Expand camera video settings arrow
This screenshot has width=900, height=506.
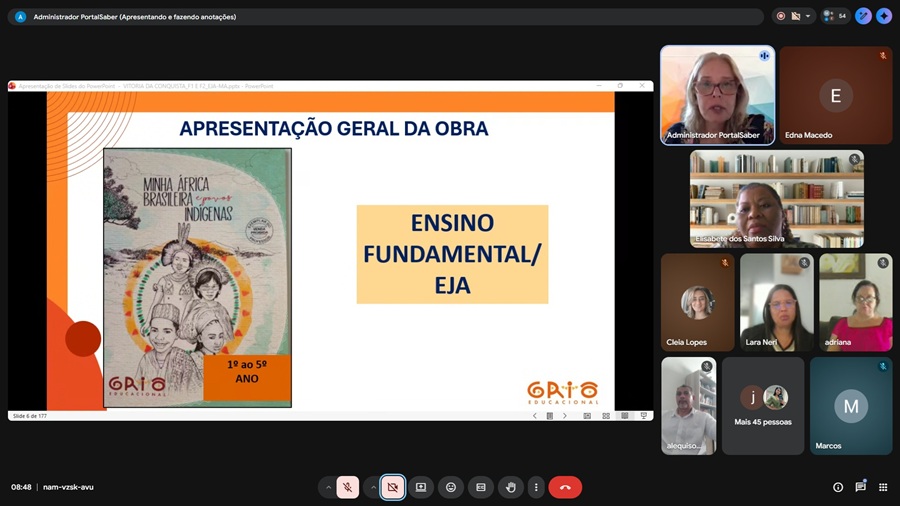pos(372,487)
